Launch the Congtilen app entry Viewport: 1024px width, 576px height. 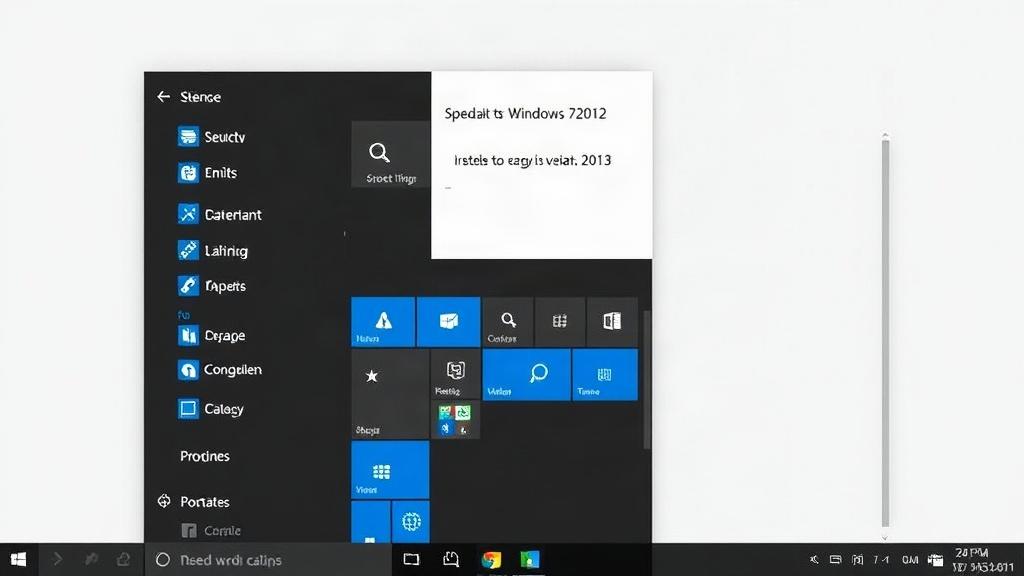[x=219, y=370]
